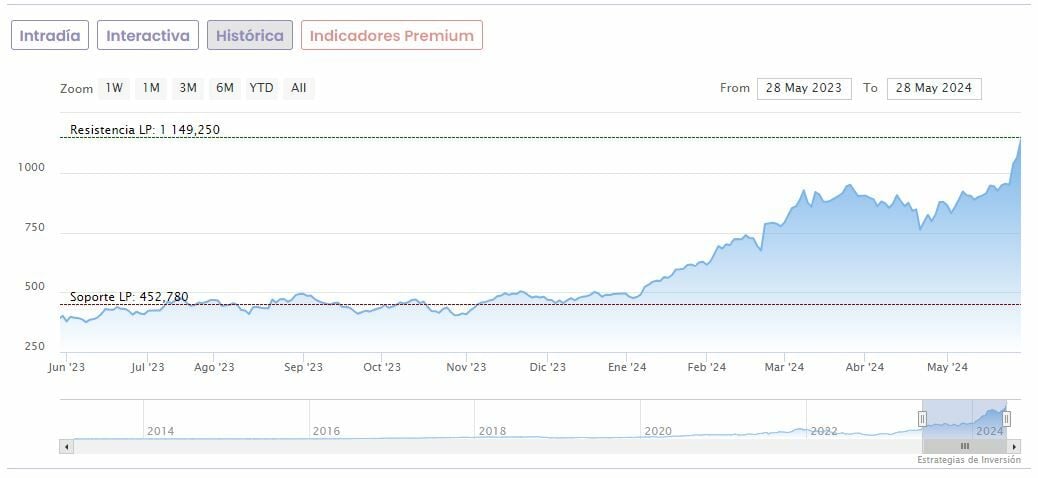The image size is (1038, 478).
Task: Select the Histórica tab
Action: pos(250,36)
